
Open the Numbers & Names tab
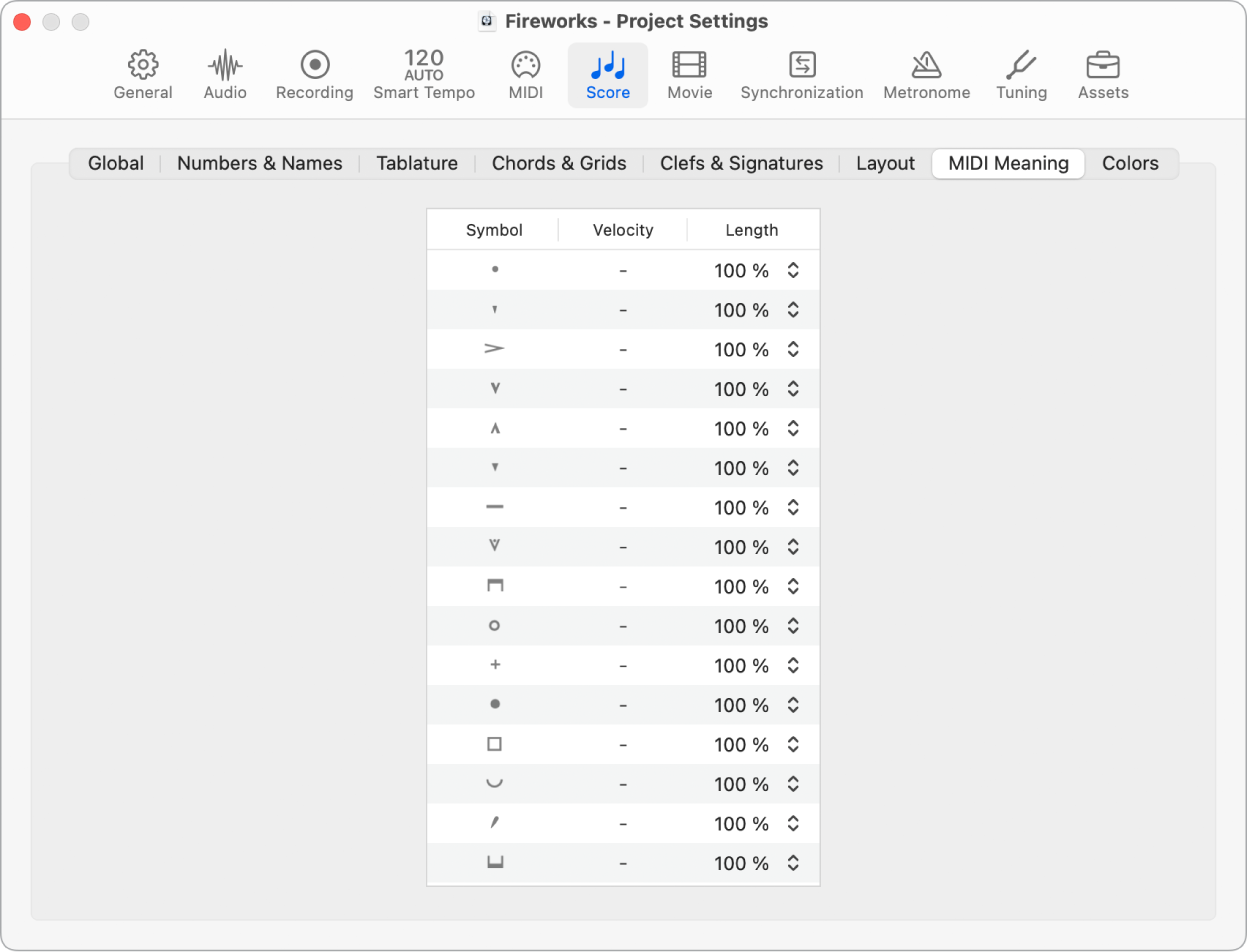(x=259, y=163)
